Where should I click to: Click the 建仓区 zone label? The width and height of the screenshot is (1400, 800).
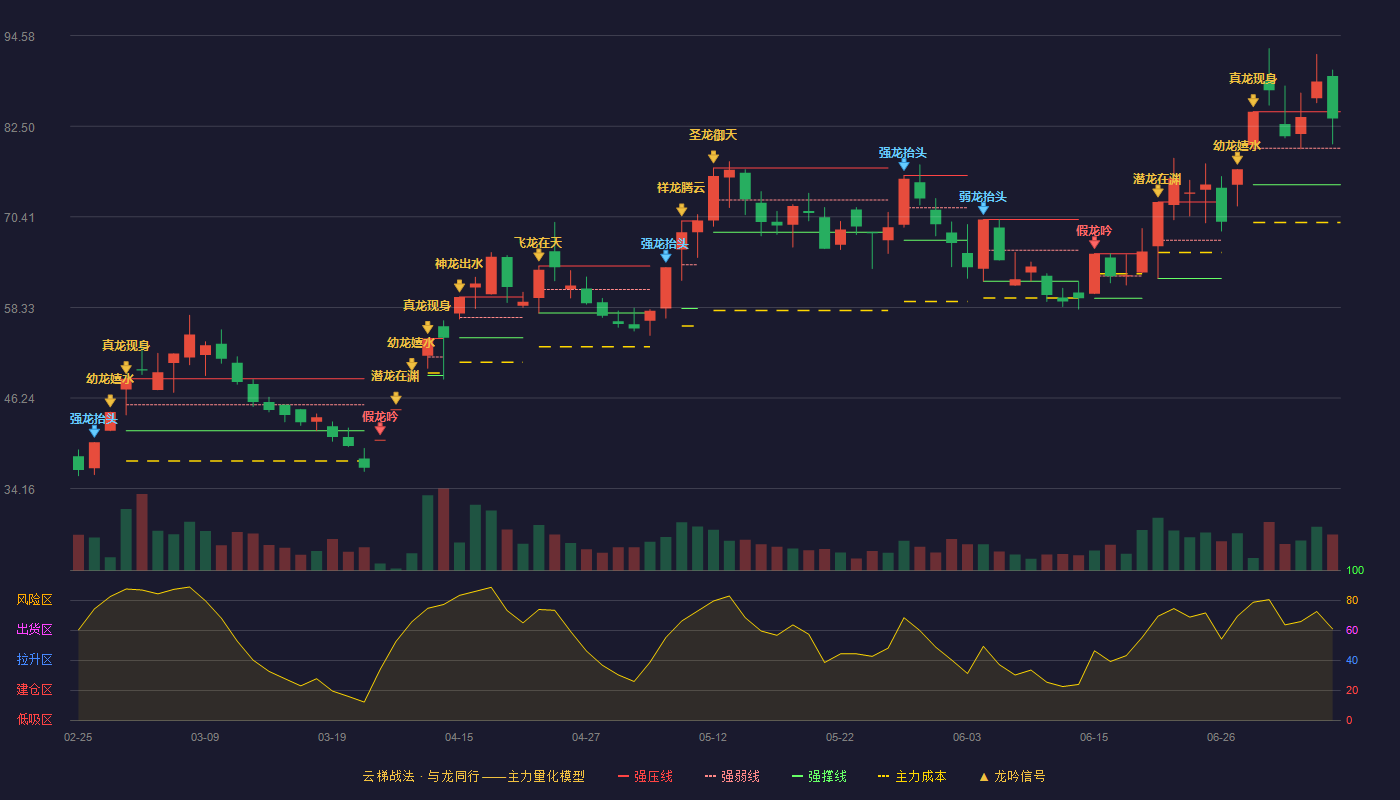pos(34,690)
